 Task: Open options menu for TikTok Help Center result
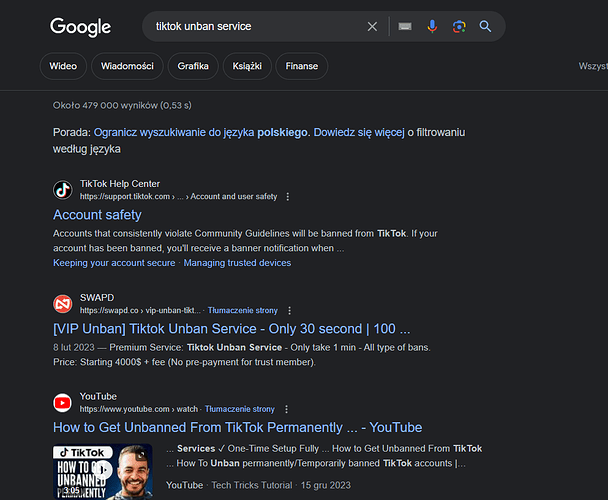(288, 197)
